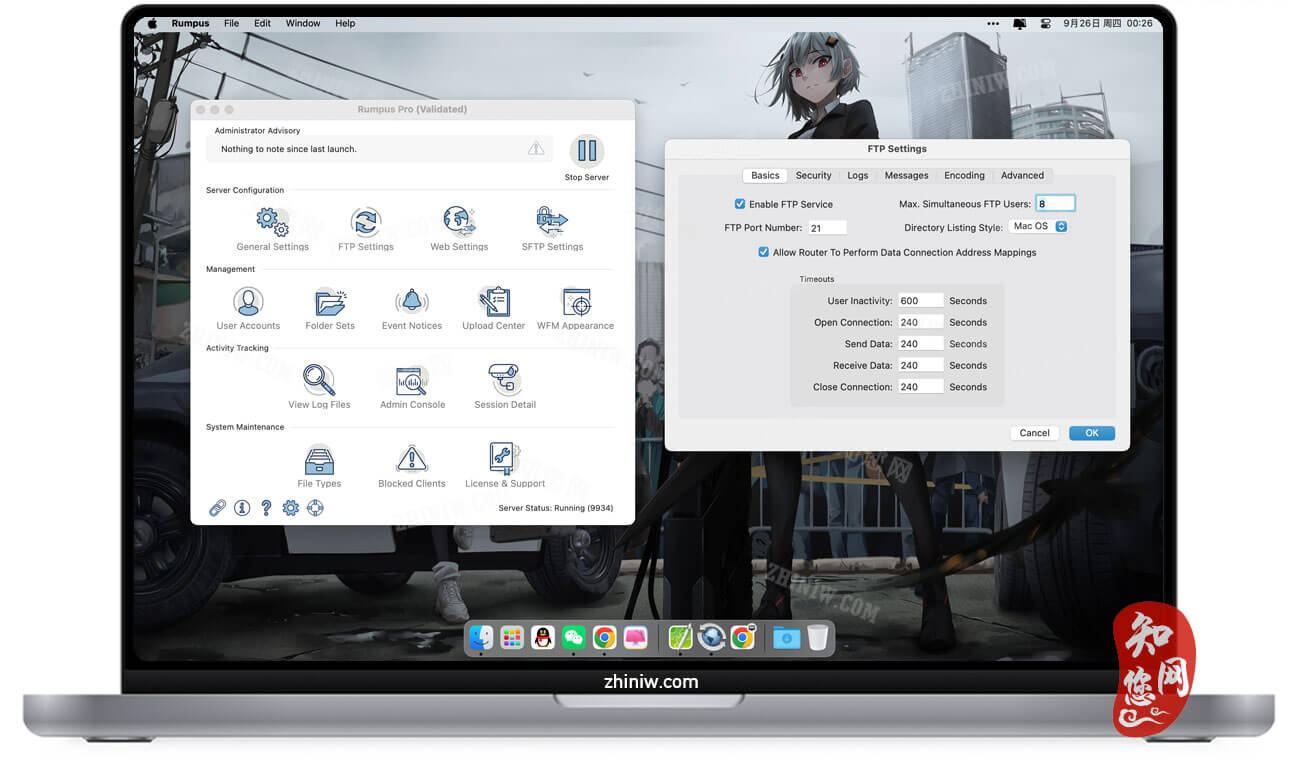Image resolution: width=1298 pixels, height=779 pixels.
Task: Open the Edit menu
Action: [262, 23]
